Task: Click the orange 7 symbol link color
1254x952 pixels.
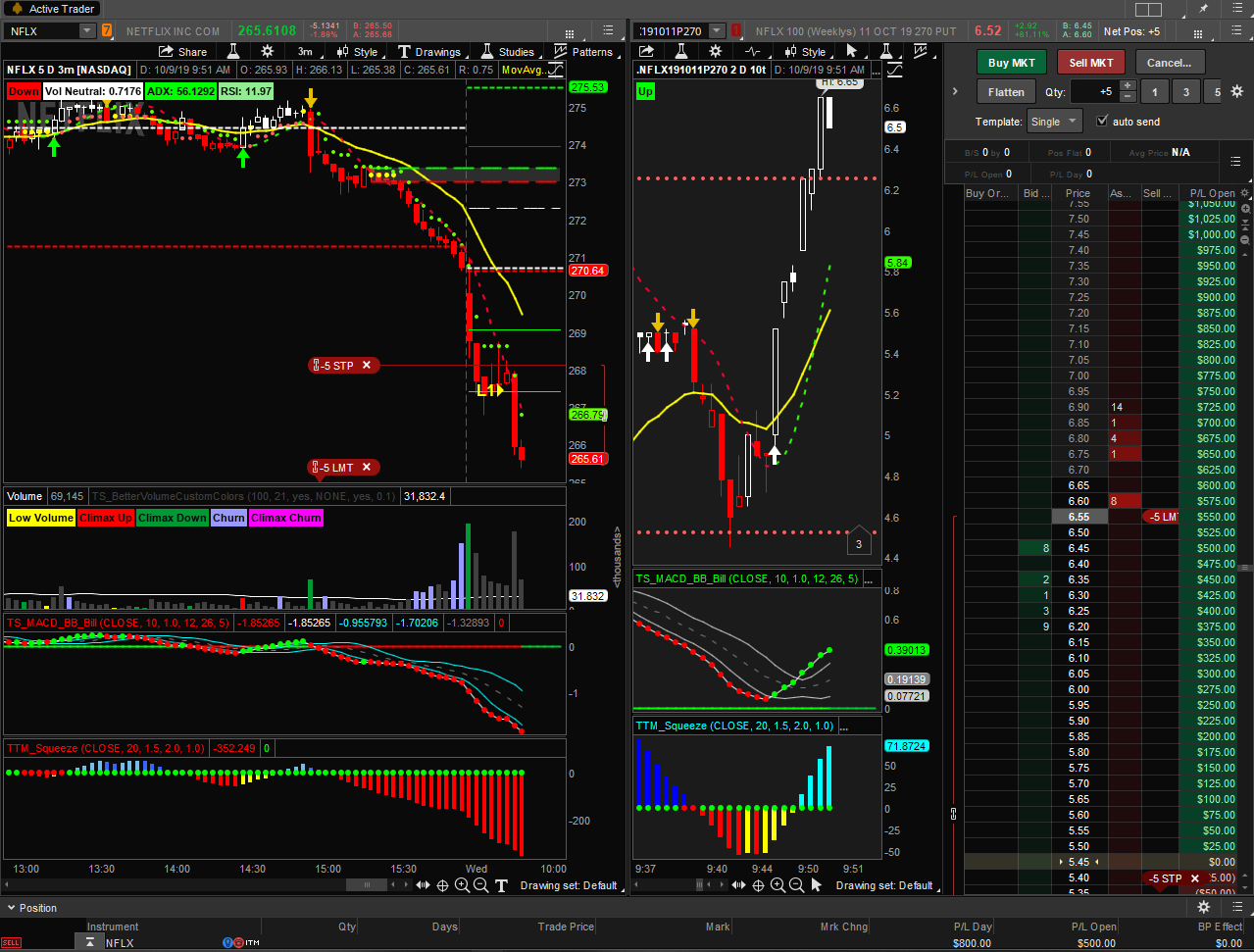Action: click(107, 31)
